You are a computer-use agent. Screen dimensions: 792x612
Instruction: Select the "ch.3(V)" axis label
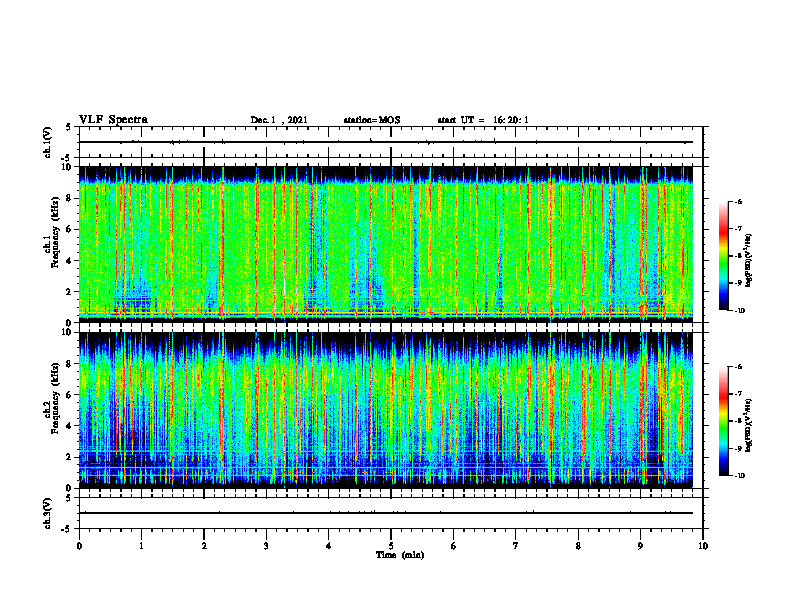48,513
